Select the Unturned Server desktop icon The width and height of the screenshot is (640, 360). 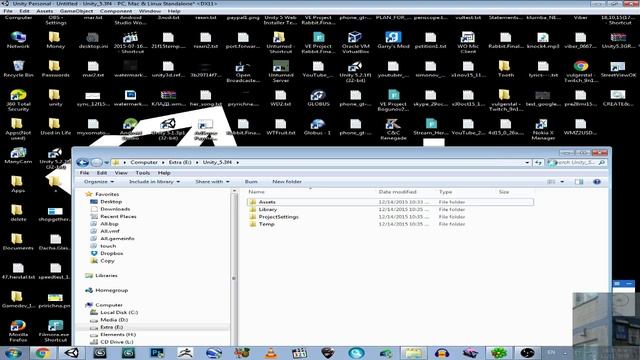click(x=281, y=71)
